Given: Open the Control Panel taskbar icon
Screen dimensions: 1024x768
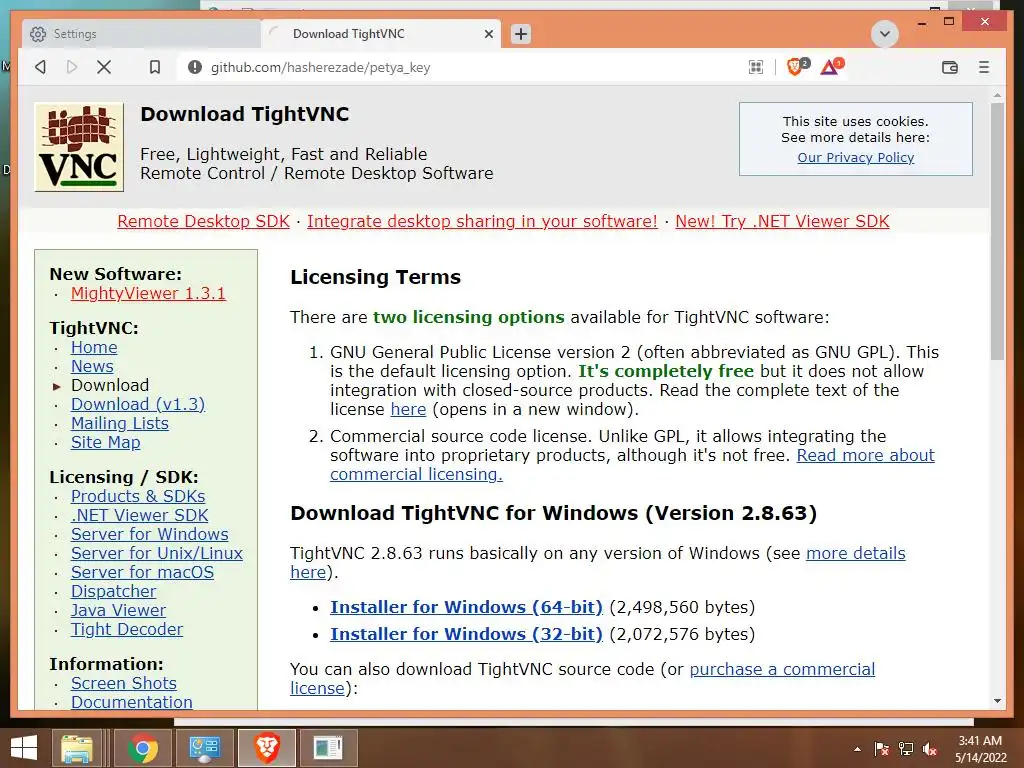Looking at the screenshot, I should pos(204,748).
